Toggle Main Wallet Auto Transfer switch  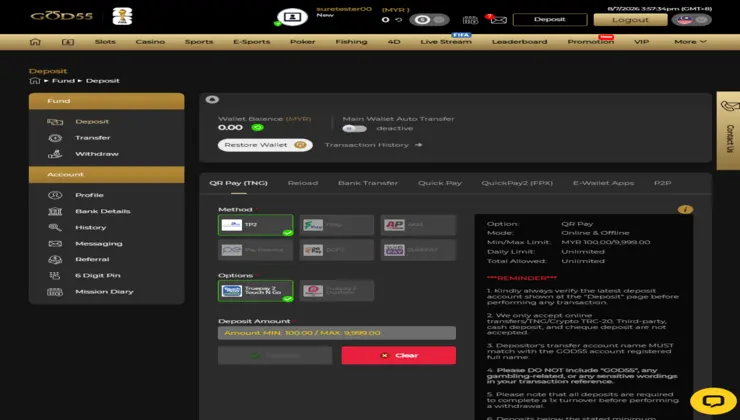pyautogui.click(x=354, y=128)
